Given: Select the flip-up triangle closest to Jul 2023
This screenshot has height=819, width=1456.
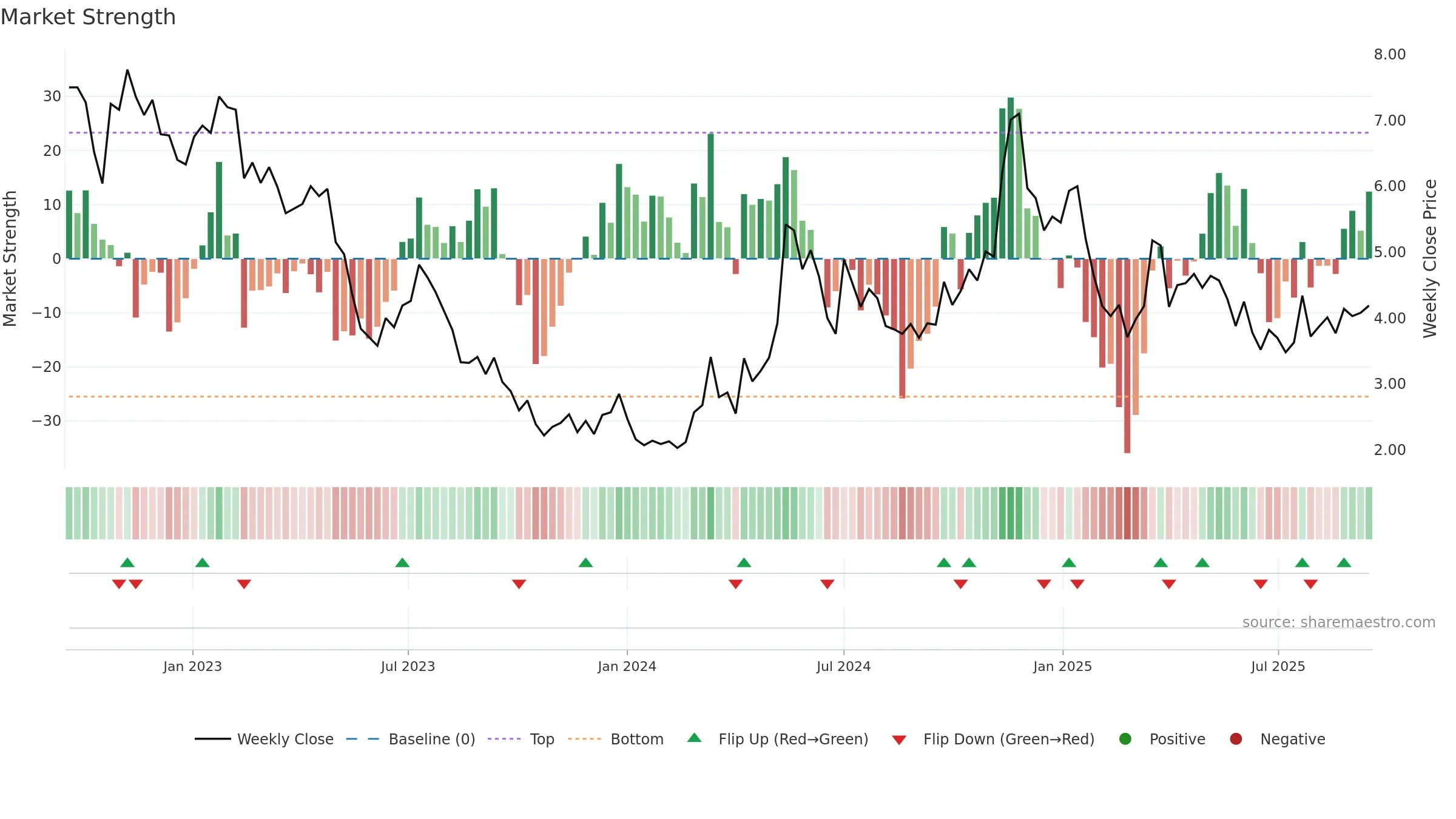Looking at the screenshot, I should click(x=402, y=562).
